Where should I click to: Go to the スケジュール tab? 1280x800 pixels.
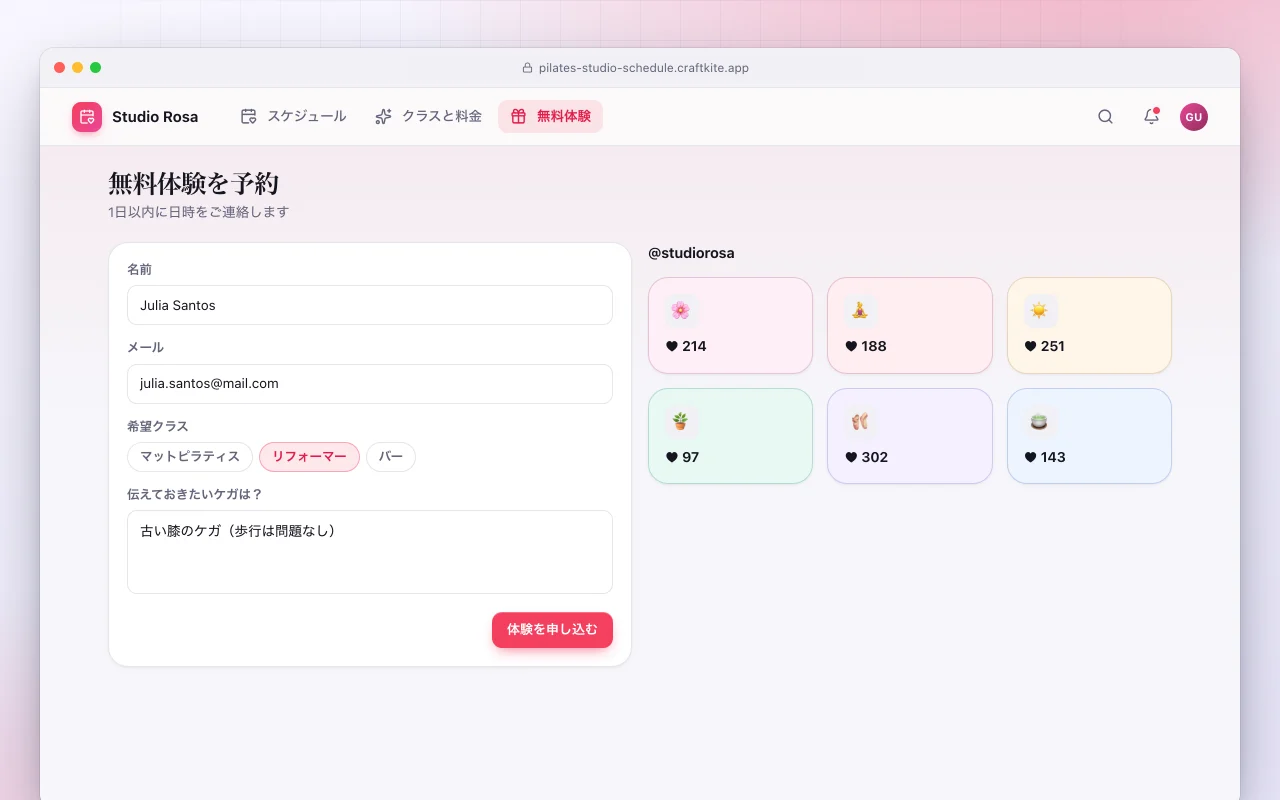click(x=293, y=117)
